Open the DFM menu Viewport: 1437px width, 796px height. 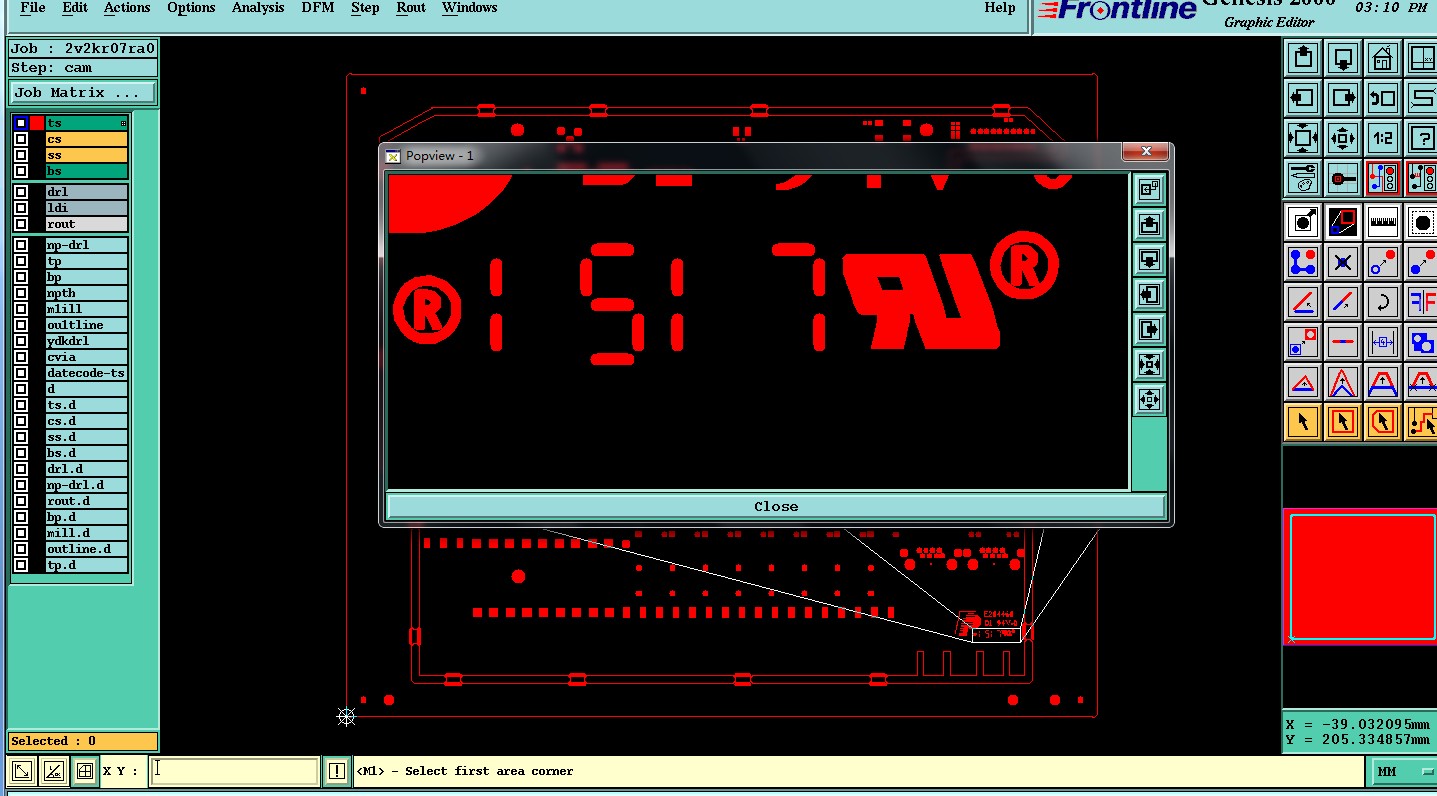pyautogui.click(x=318, y=8)
